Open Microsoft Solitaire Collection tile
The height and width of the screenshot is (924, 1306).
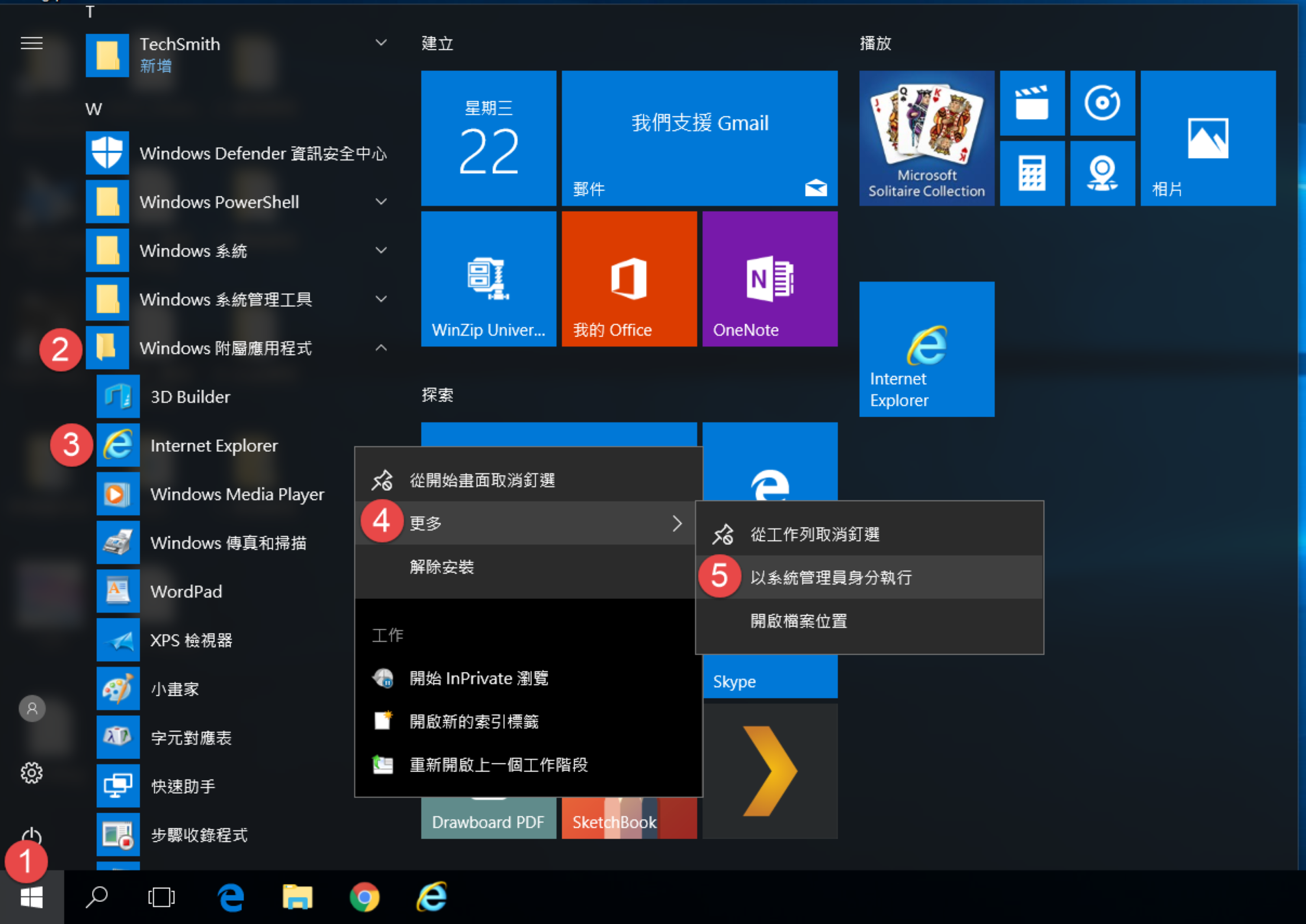point(926,138)
